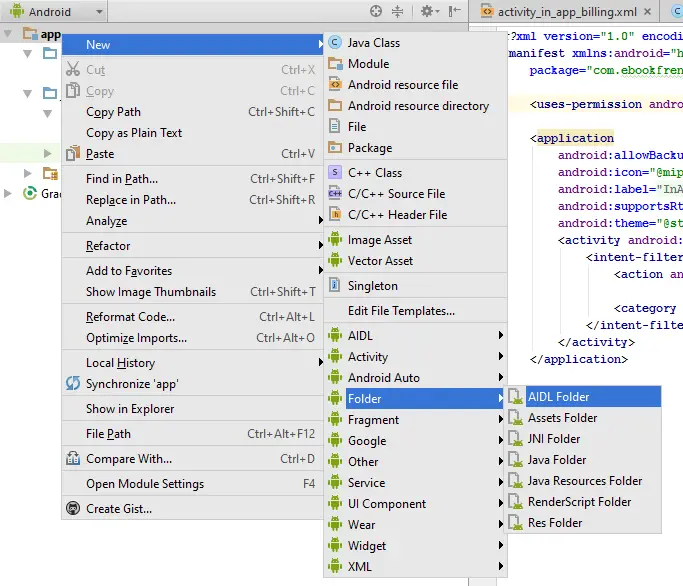Choose AIDL Folder from Folder submenu
Image resolution: width=683 pixels, height=586 pixels.
[558, 397]
